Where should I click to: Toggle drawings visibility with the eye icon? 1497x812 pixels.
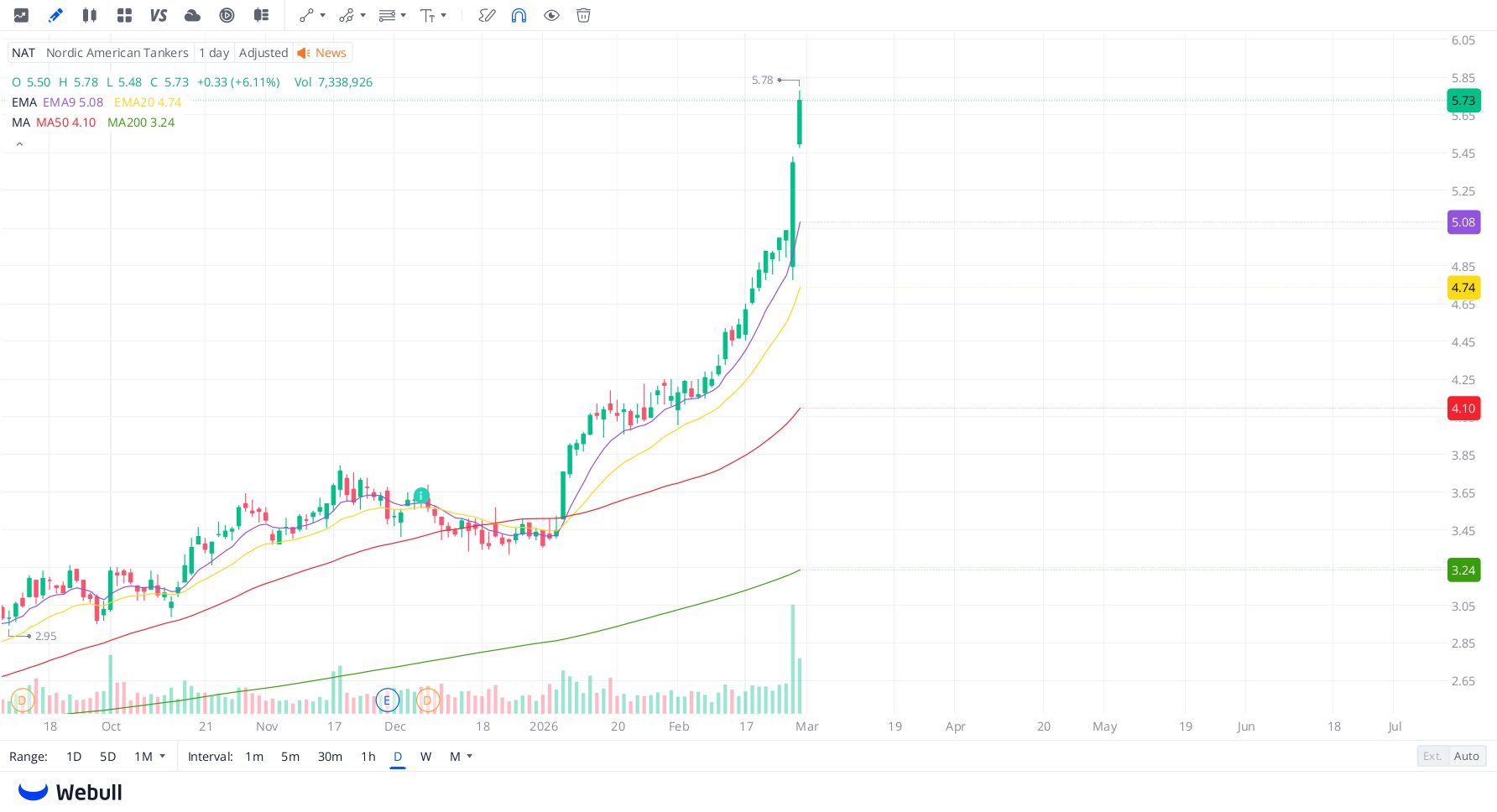pos(551,15)
